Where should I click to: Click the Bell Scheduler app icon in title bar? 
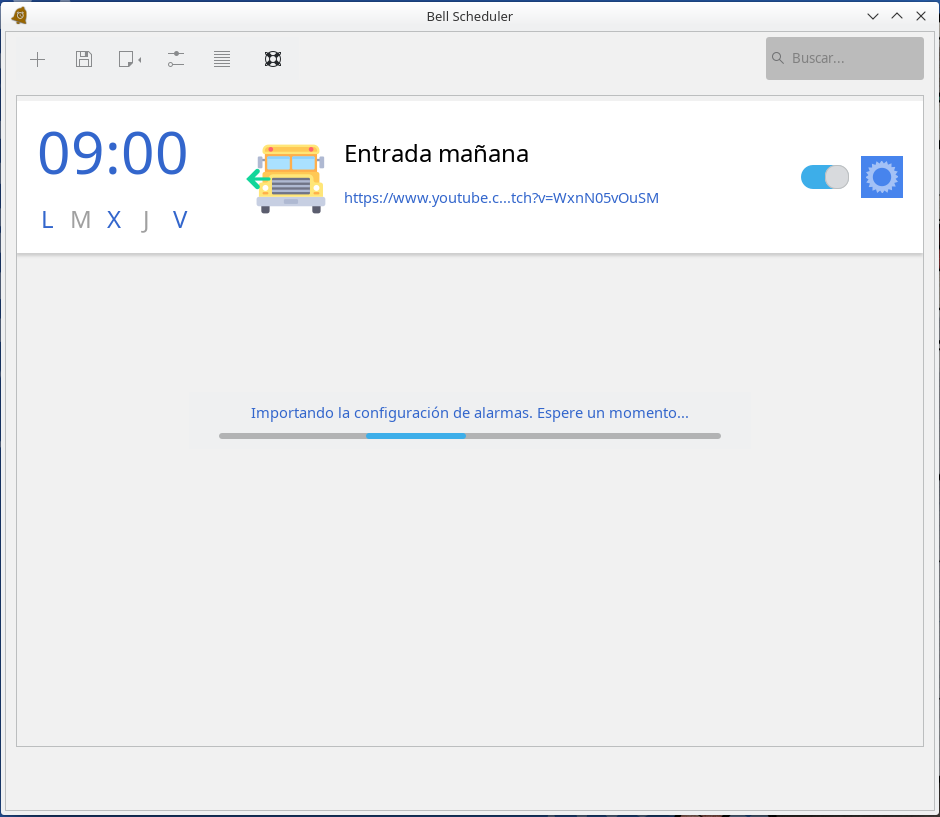(19, 16)
